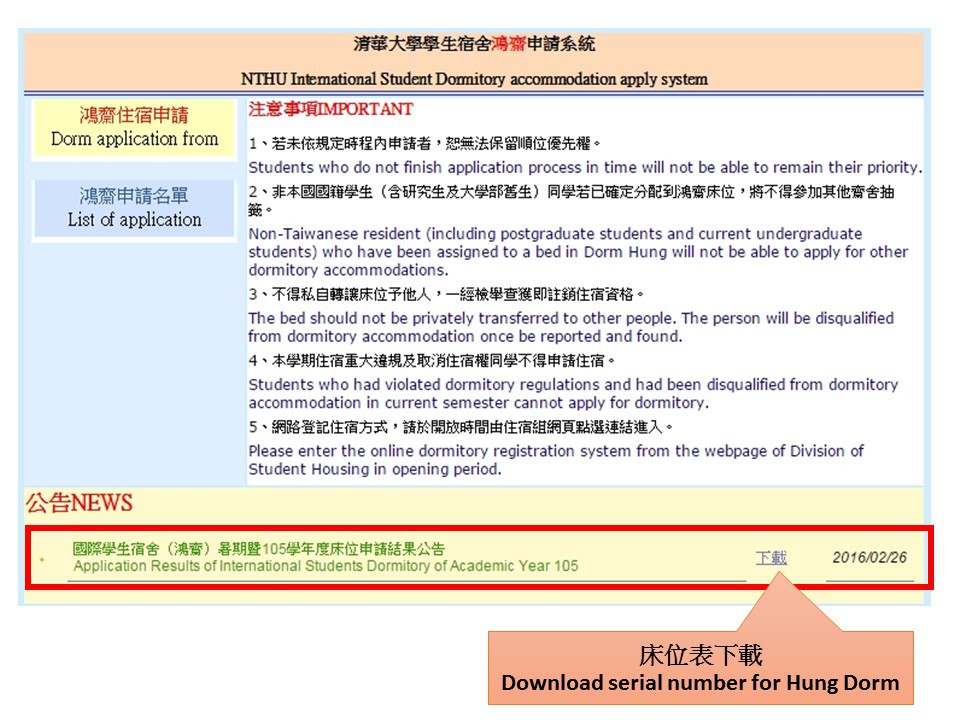960x720 pixels.
Task: Click the 'Non-Taiwanese resident' rule paragraph
Action: coord(578,252)
